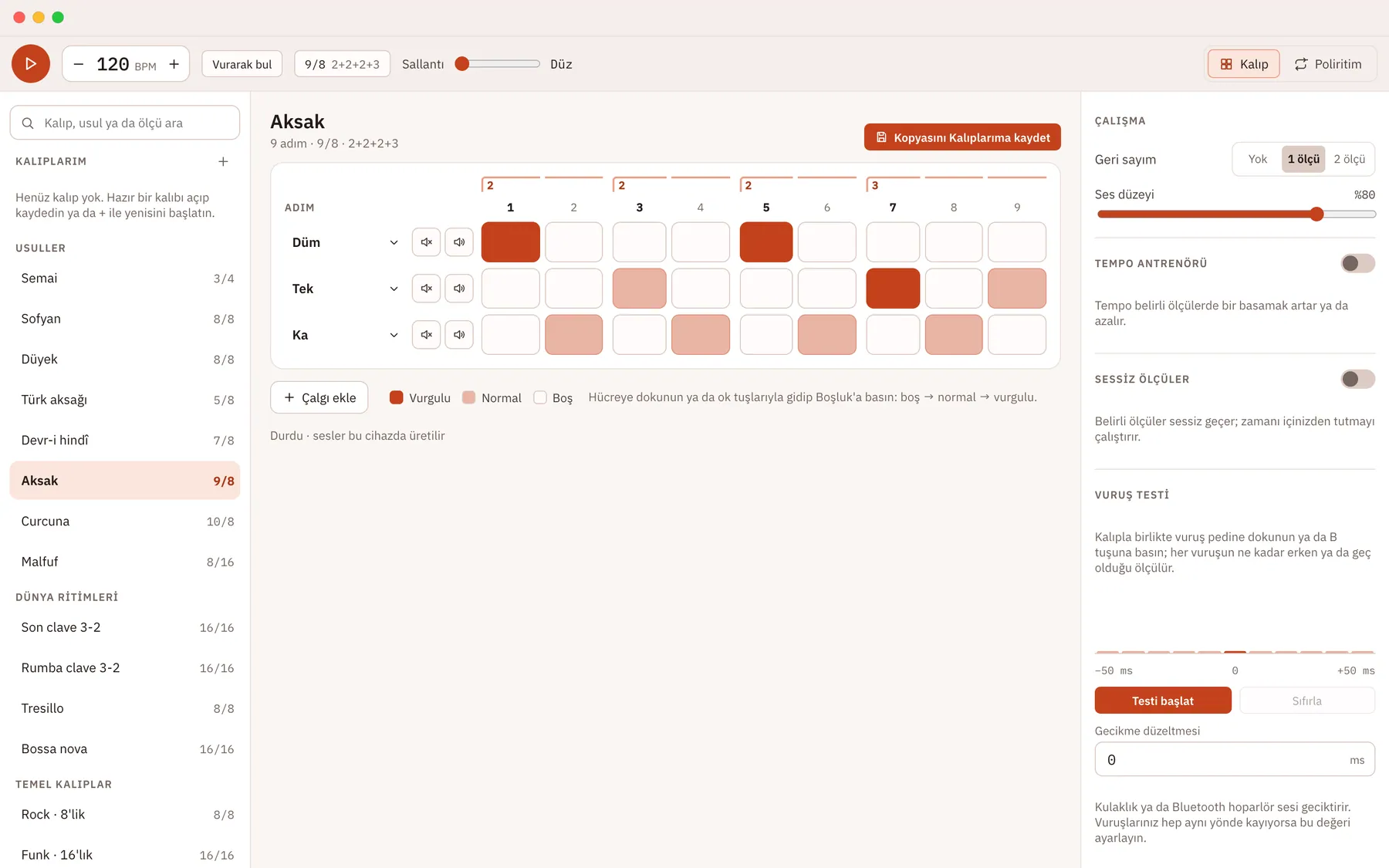The width and height of the screenshot is (1389, 868).
Task: Open the Tek instrument dropdown
Action: tap(344, 289)
